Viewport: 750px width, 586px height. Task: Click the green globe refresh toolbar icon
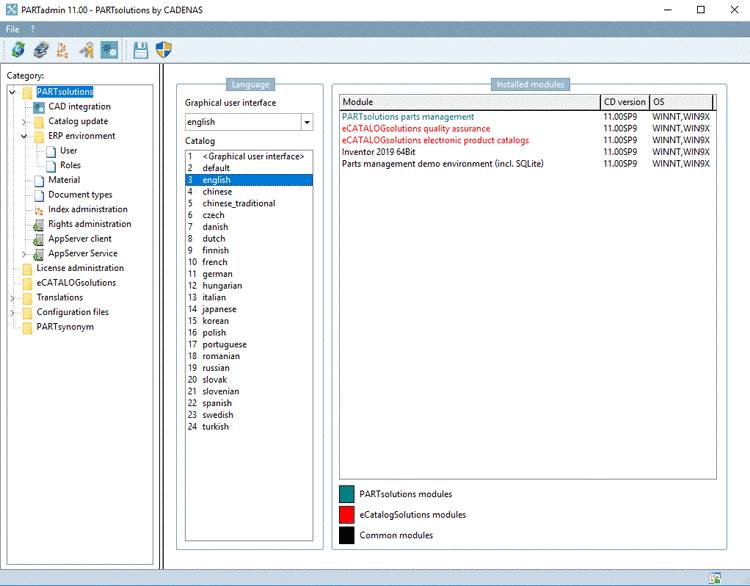click(x=17, y=50)
